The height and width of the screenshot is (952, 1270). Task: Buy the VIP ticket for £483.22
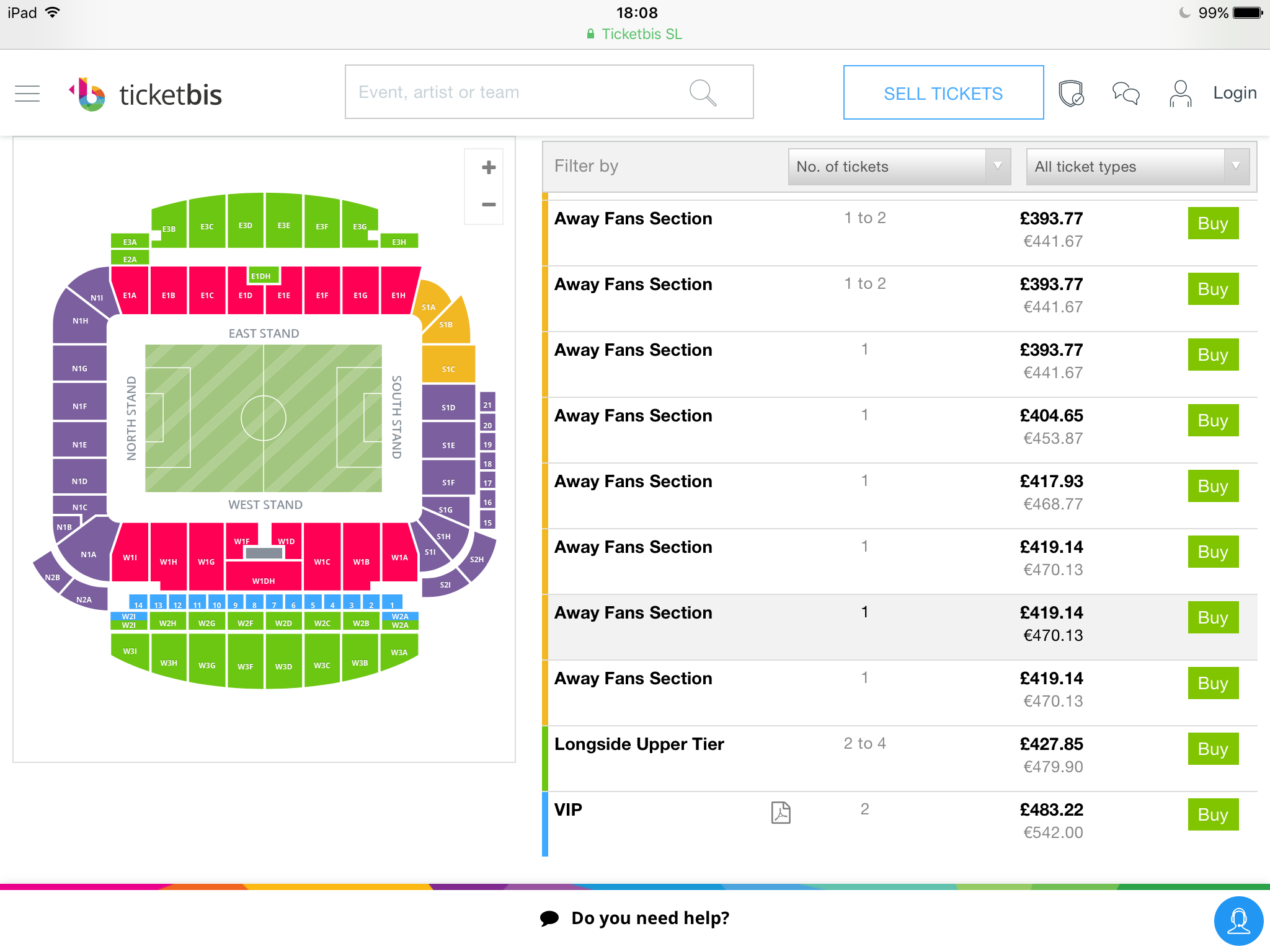[1213, 814]
